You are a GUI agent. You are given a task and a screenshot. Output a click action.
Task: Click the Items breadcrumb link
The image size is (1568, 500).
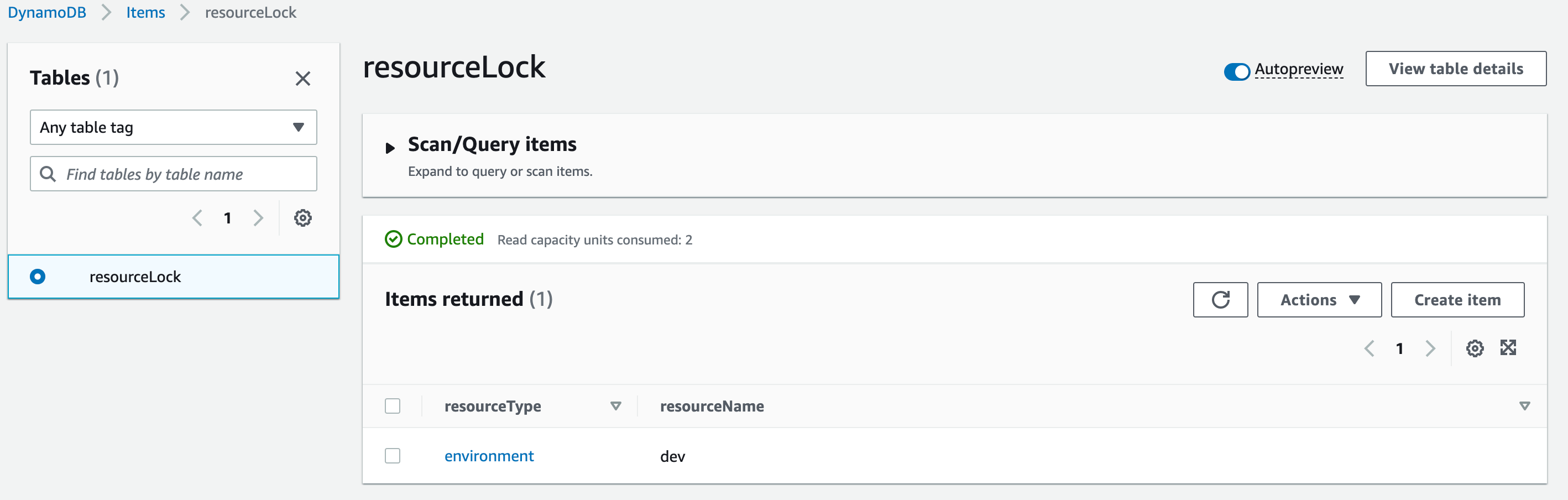coord(145,12)
